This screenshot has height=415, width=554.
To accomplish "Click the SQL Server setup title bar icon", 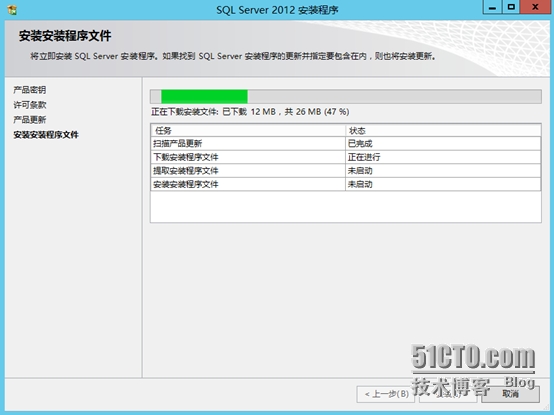I will (12, 10).
